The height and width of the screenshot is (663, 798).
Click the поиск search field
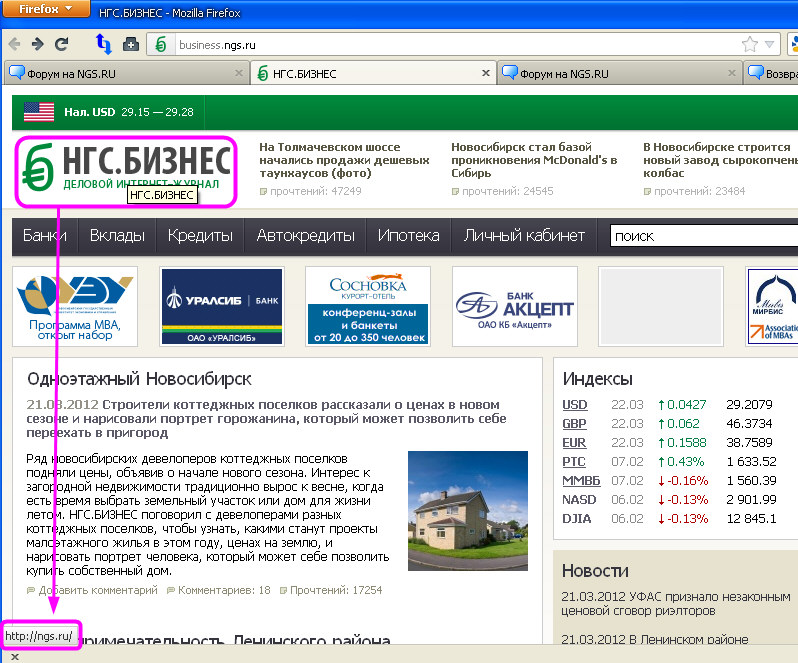(700, 236)
